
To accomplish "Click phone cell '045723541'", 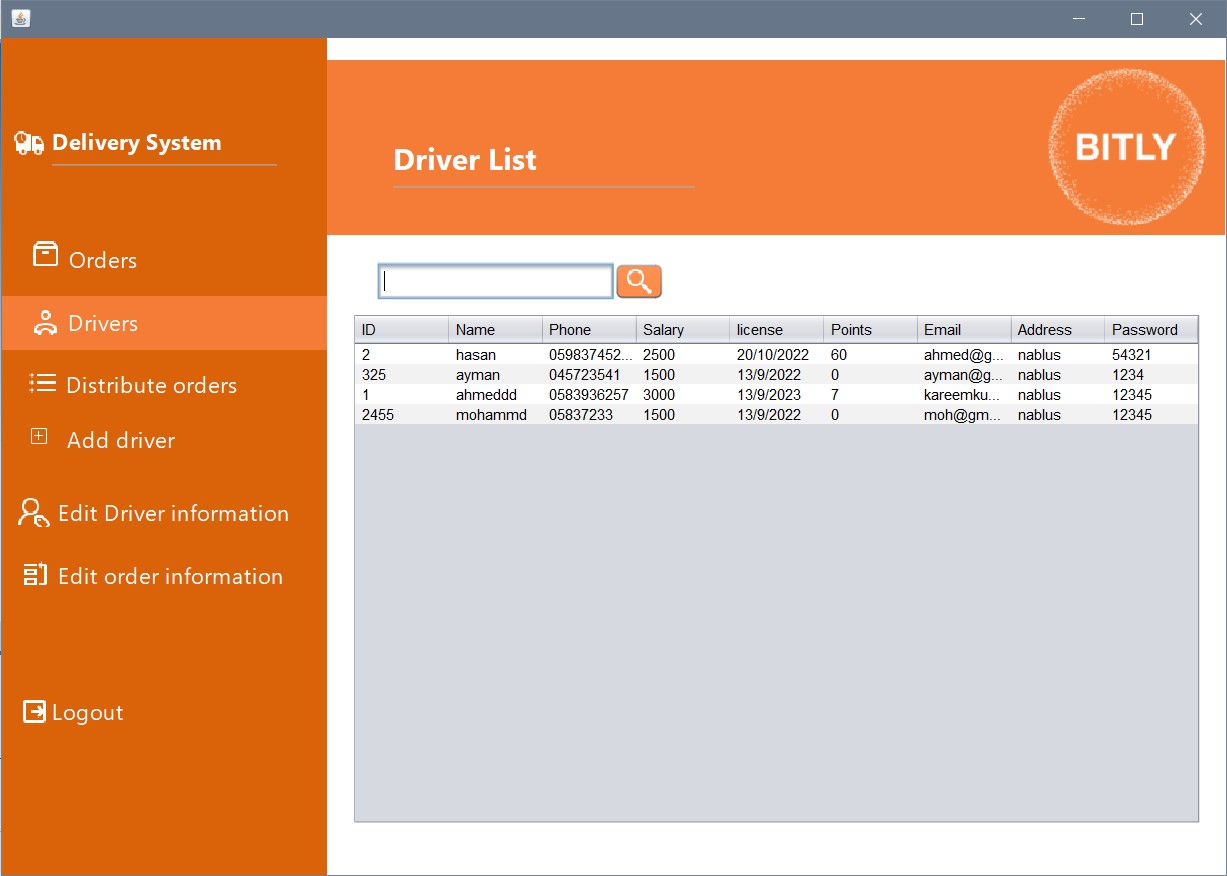I will [589, 375].
